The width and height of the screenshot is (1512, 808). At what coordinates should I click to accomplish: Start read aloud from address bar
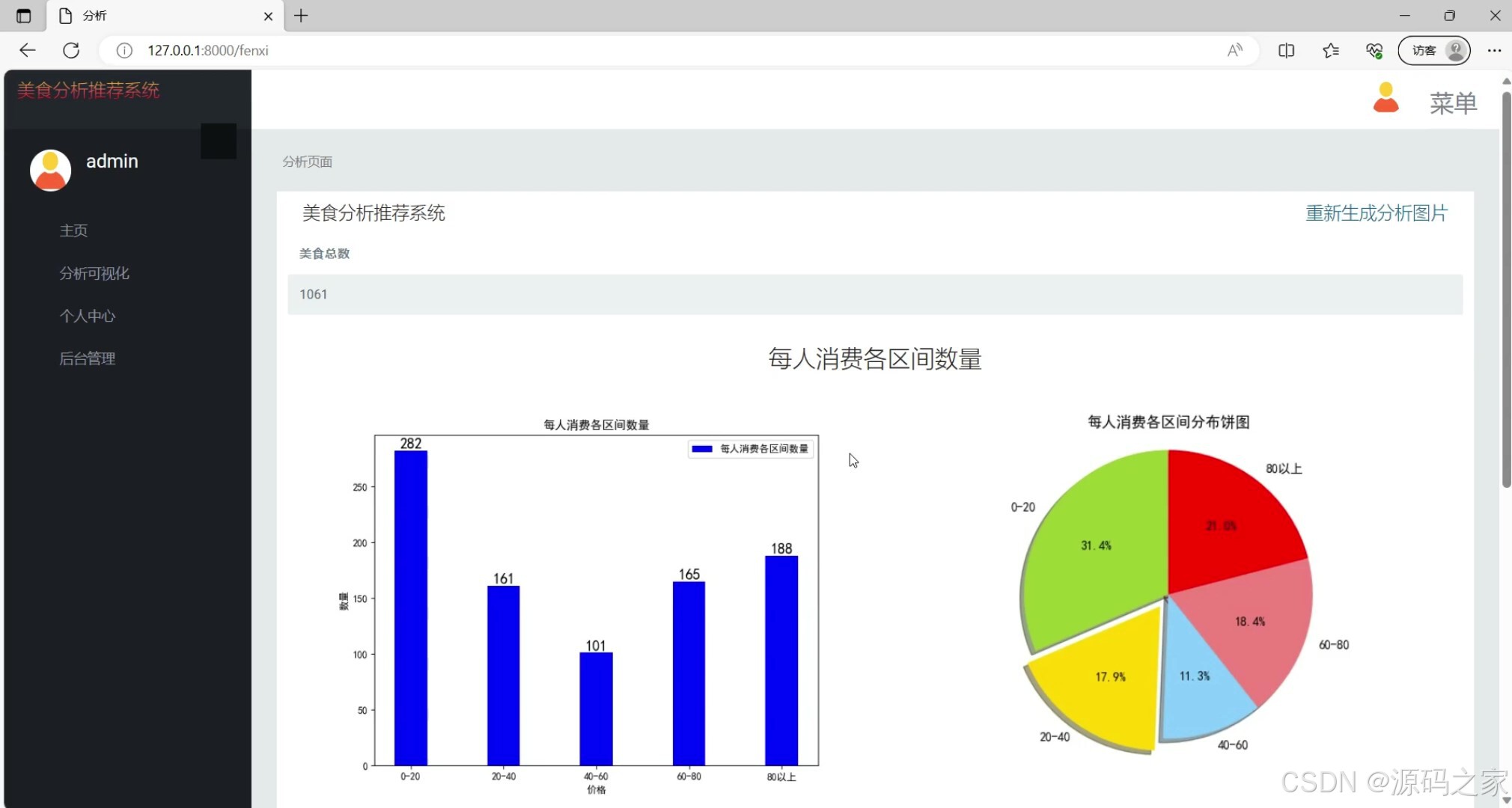[x=1234, y=50]
